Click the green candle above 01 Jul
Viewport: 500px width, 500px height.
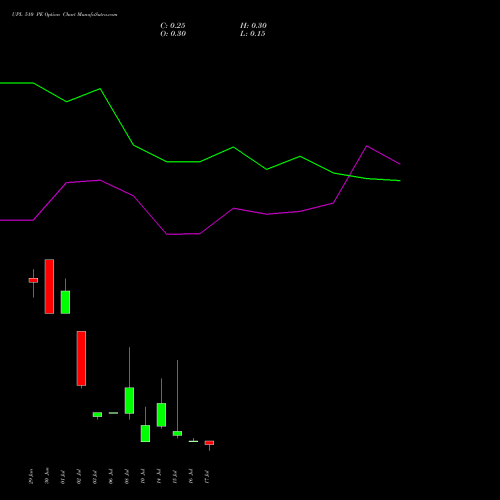(65, 302)
